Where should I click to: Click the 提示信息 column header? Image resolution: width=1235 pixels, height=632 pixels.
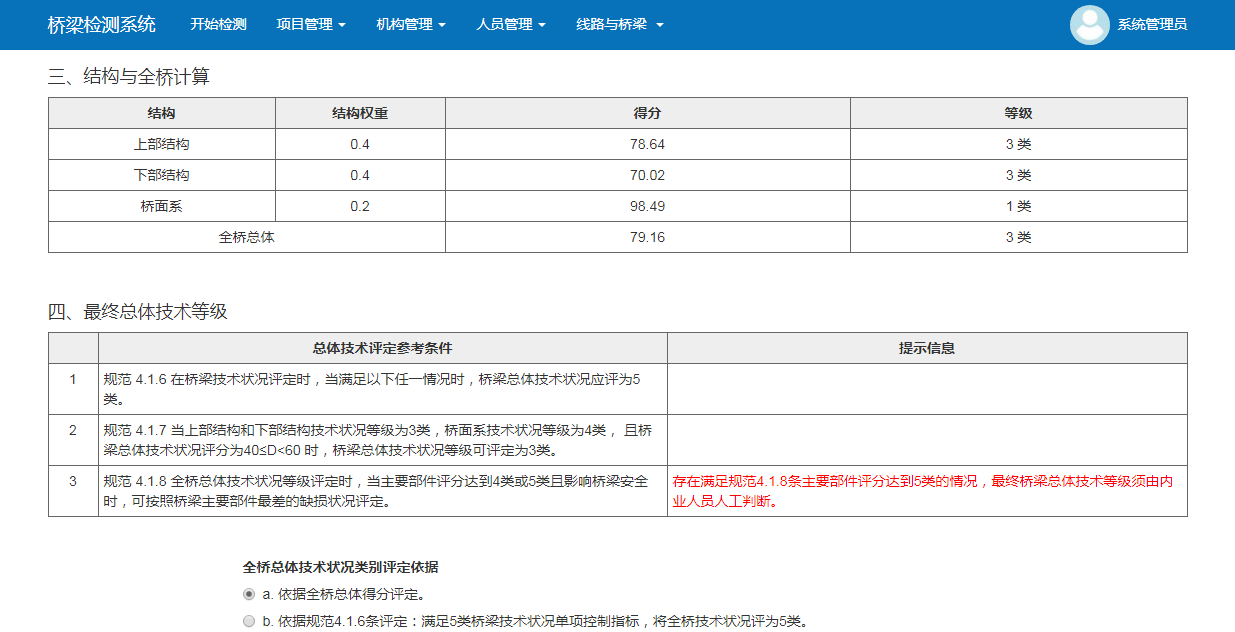[926, 348]
